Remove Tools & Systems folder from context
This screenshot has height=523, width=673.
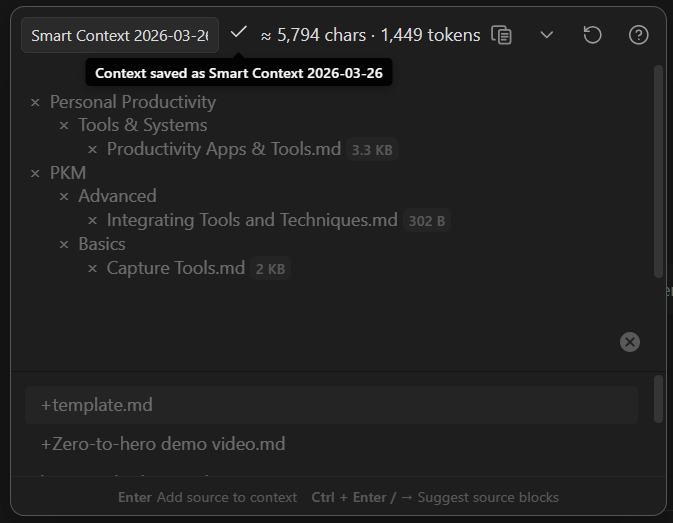click(x=64, y=126)
